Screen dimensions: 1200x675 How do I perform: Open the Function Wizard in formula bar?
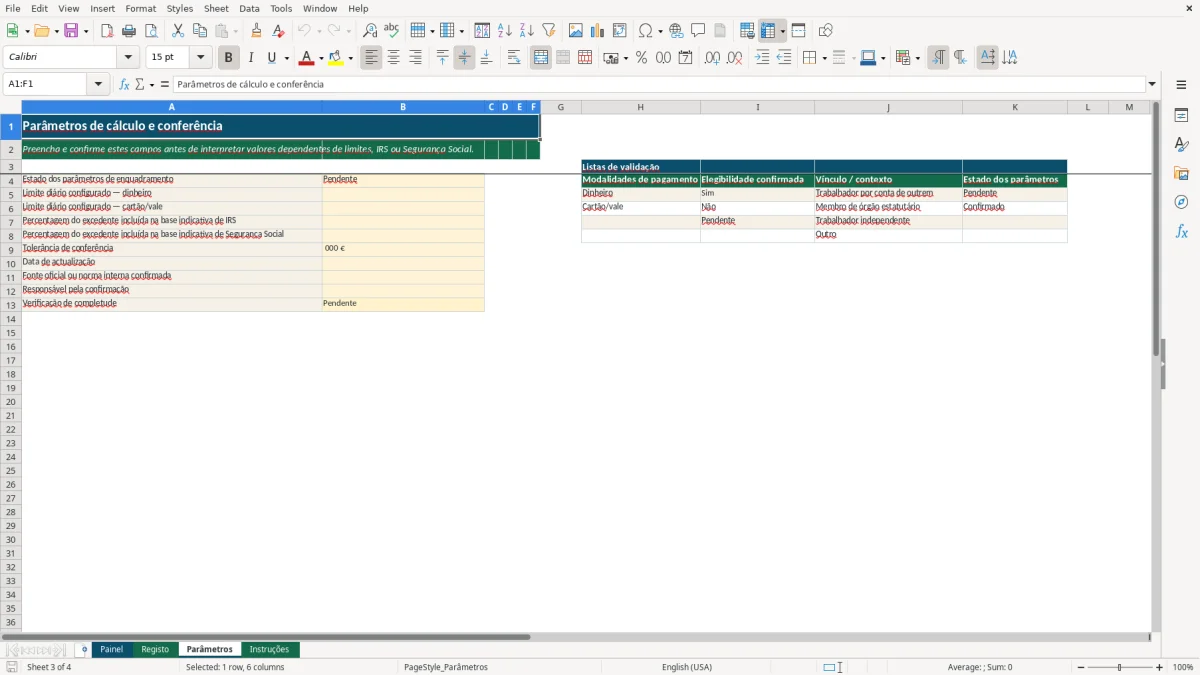click(x=125, y=85)
